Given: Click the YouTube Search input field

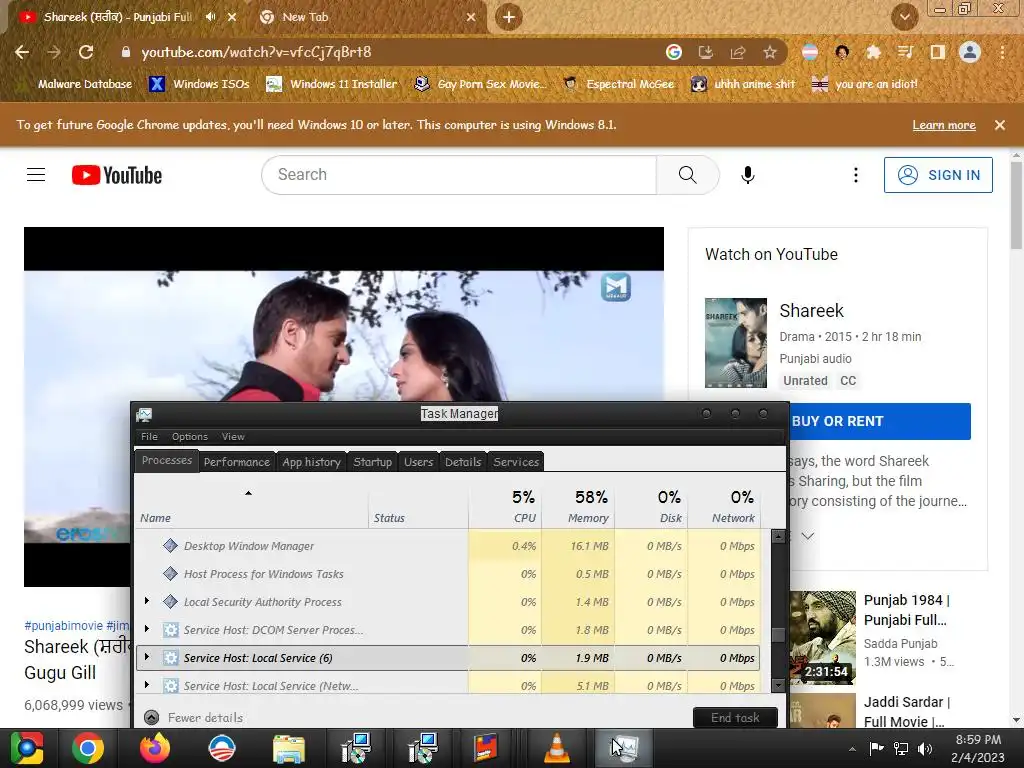Looking at the screenshot, I should pos(459,175).
